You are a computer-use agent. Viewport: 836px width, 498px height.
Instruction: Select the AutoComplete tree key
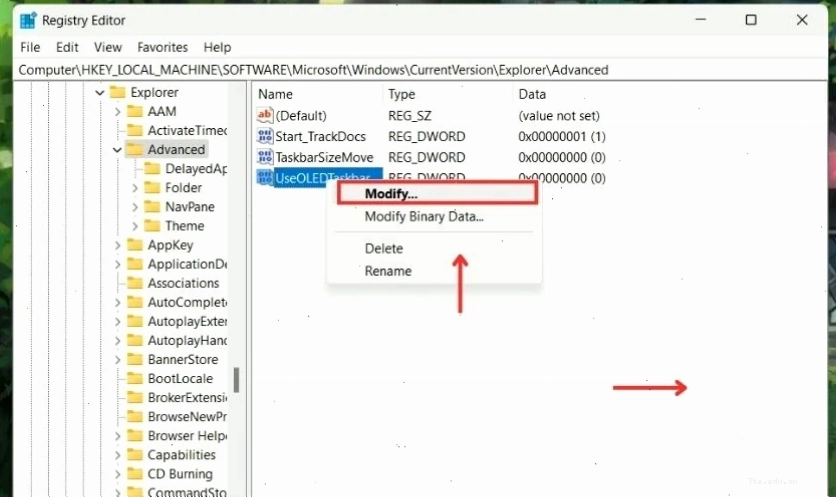[187, 302]
